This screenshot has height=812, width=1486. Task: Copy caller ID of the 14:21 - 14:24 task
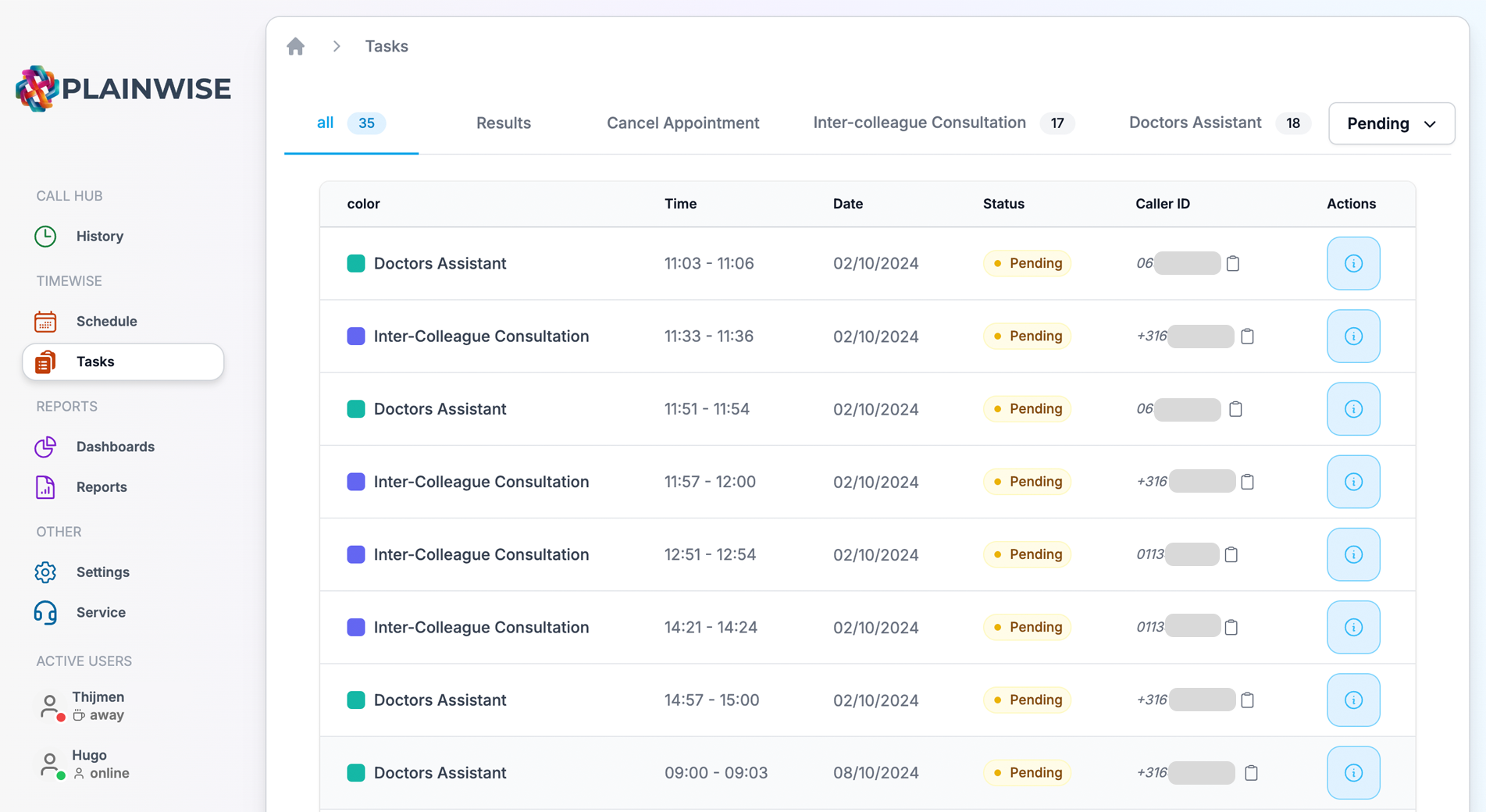1231,627
